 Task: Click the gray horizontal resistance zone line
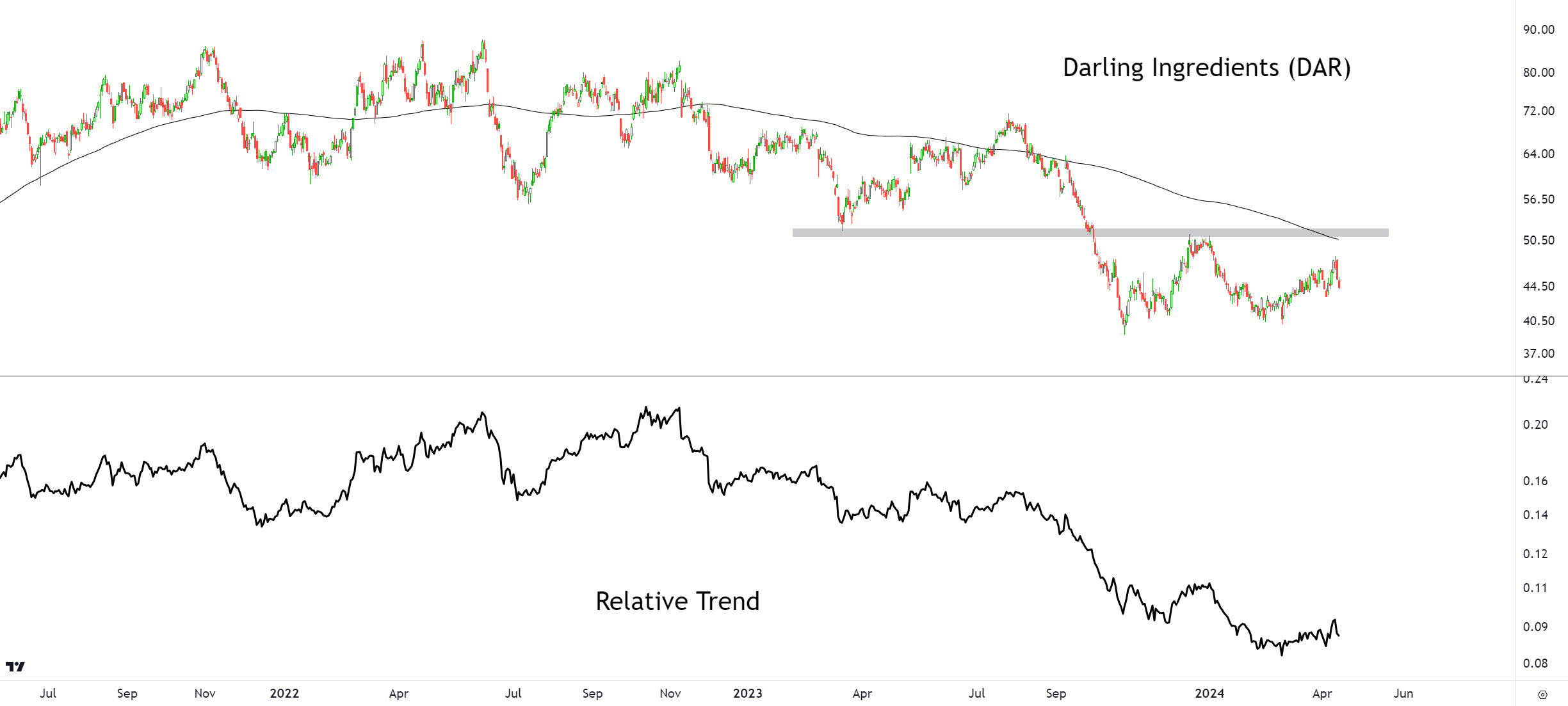(x=1090, y=233)
